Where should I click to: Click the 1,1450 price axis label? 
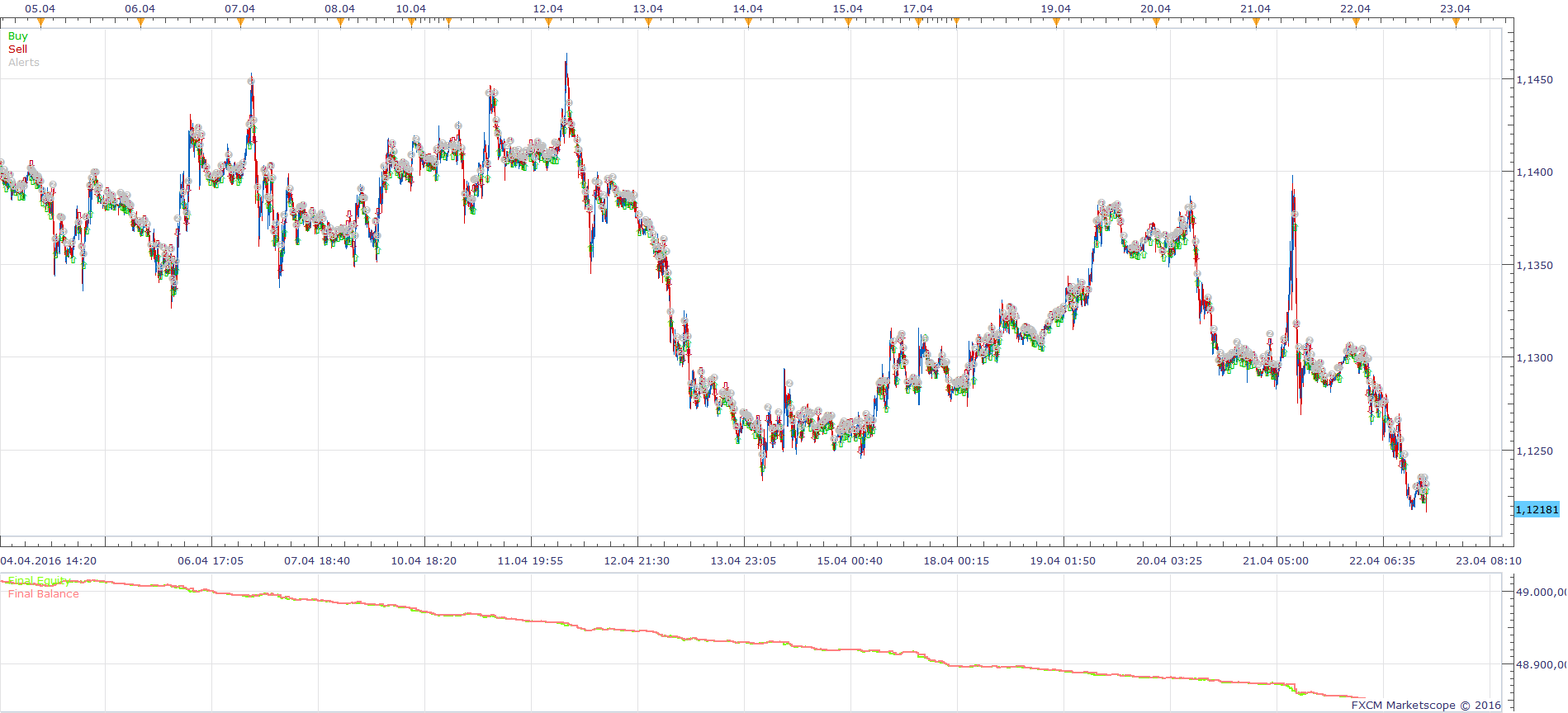click(1535, 80)
